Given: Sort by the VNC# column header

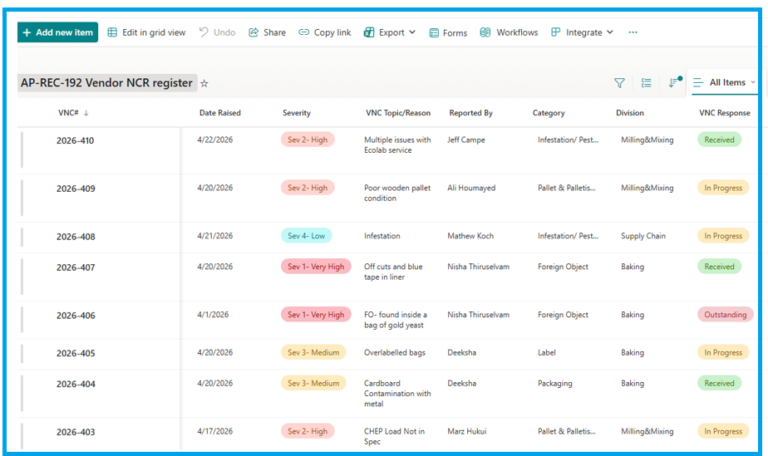Looking at the screenshot, I should pyautogui.click(x=73, y=113).
